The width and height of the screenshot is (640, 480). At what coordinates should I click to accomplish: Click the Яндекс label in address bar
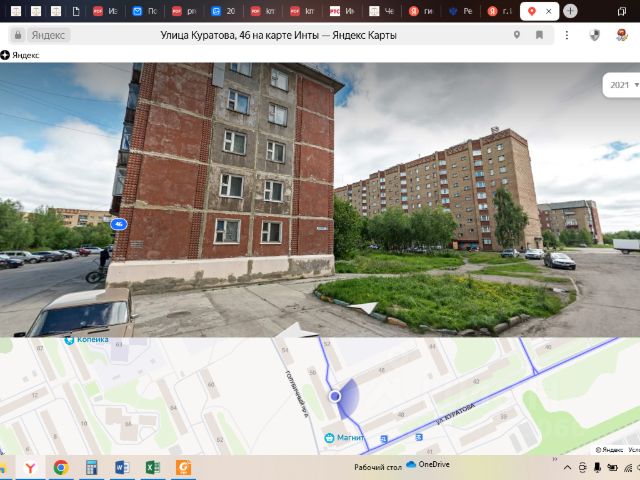pyautogui.click(x=49, y=35)
